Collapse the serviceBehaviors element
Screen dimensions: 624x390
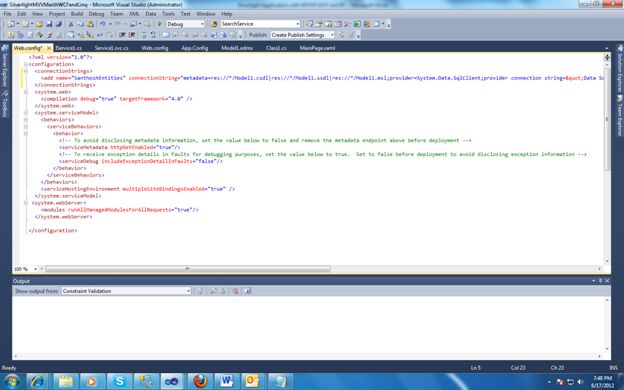(26, 127)
